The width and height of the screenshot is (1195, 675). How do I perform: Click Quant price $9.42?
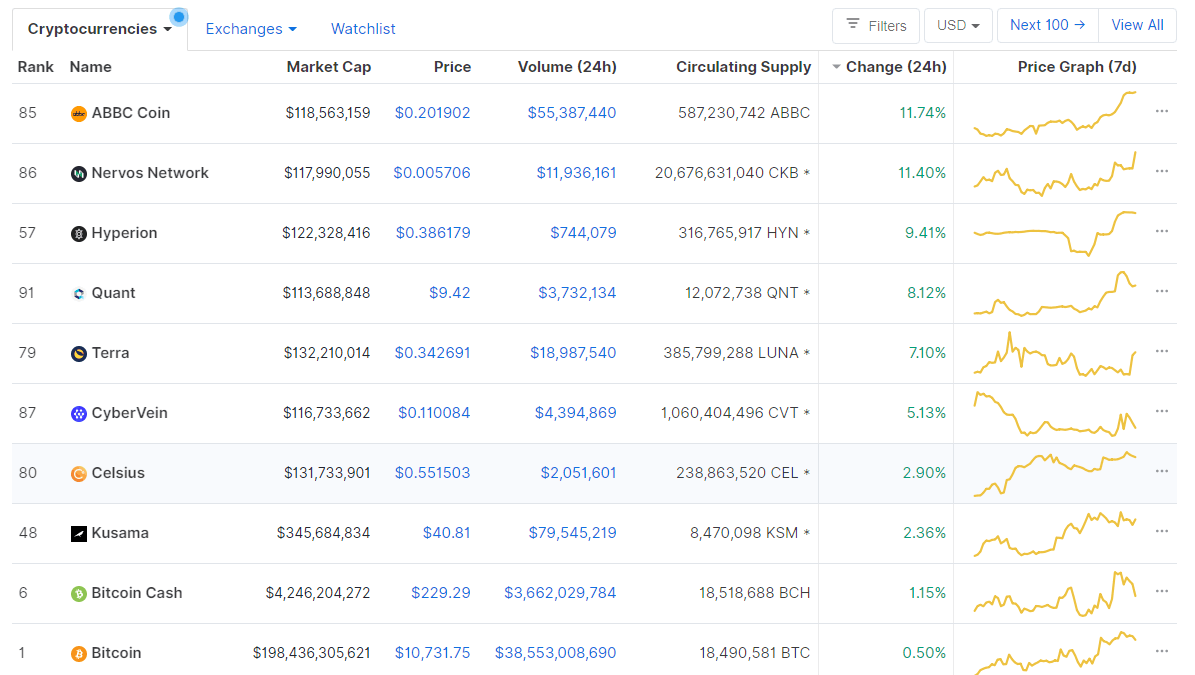click(450, 293)
